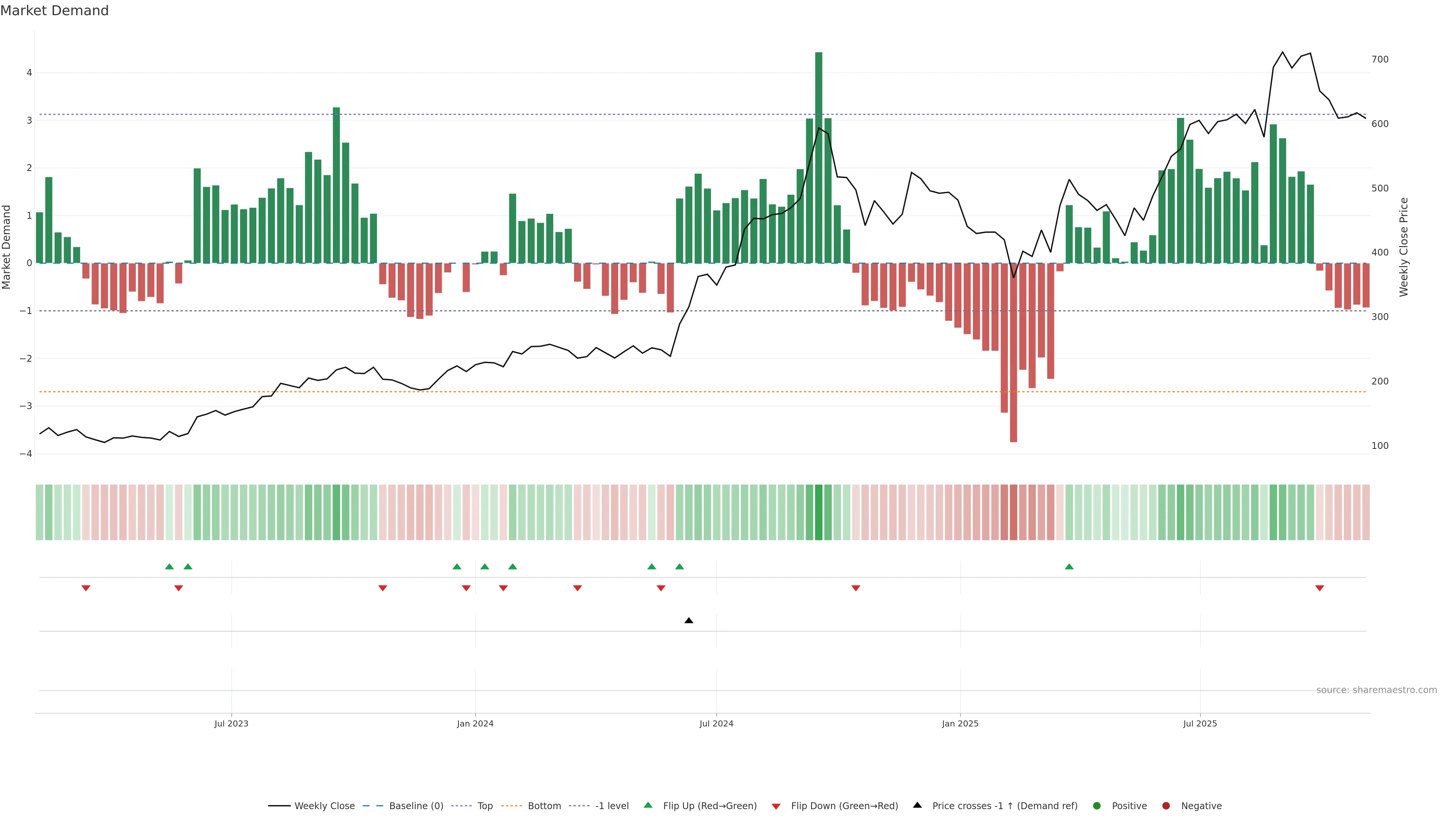Click the lone flip-up triangle after Jan 2025
The height and width of the screenshot is (819, 1456).
1069,566
